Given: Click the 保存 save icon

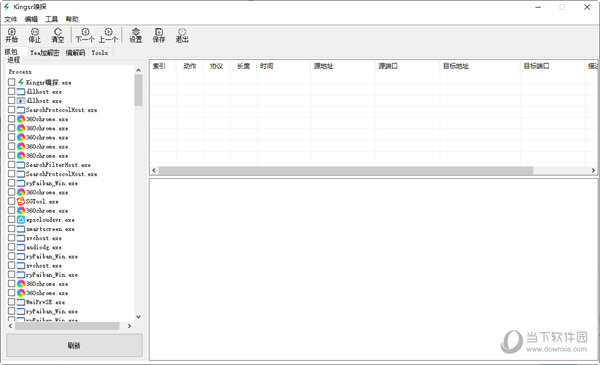Looking at the screenshot, I should click(159, 35).
